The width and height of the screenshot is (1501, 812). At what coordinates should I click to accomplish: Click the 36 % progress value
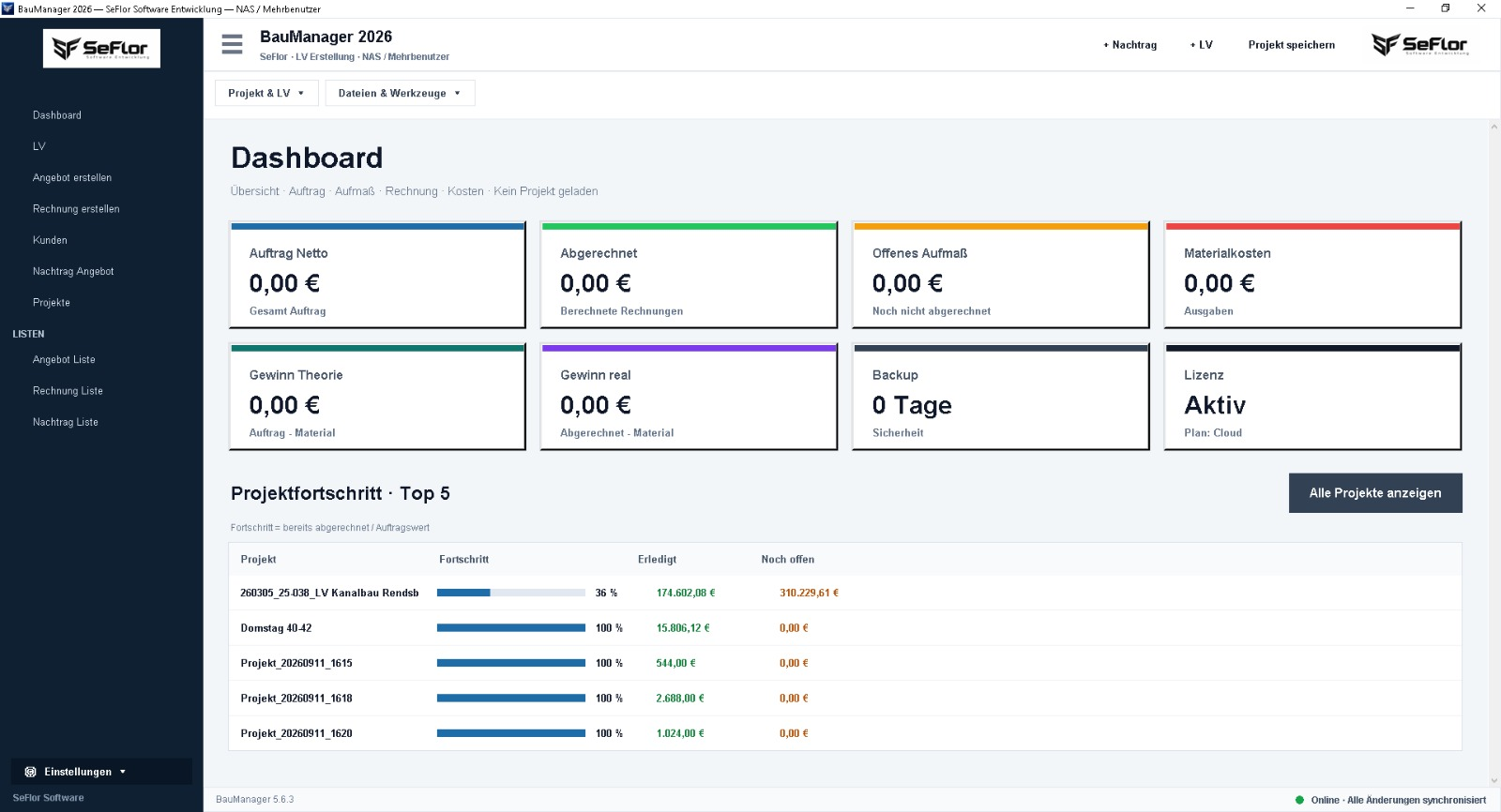[606, 593]
